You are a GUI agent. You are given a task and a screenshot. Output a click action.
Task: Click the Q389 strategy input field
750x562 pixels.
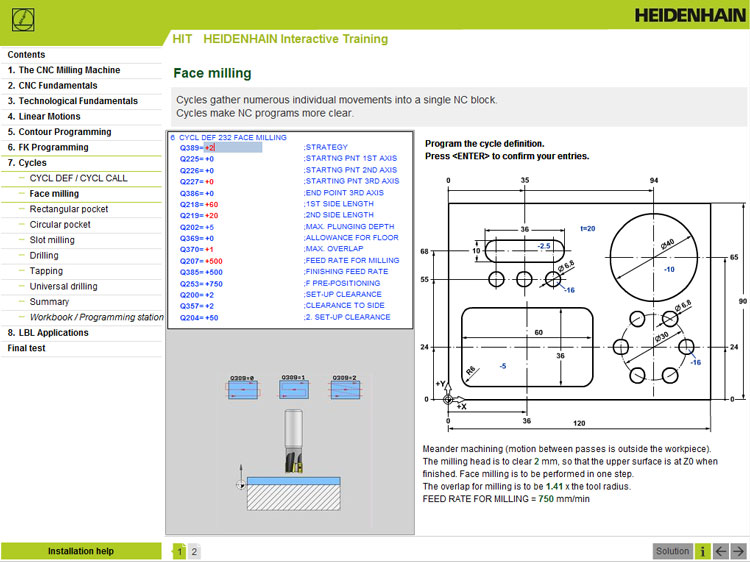coord(233,148)
